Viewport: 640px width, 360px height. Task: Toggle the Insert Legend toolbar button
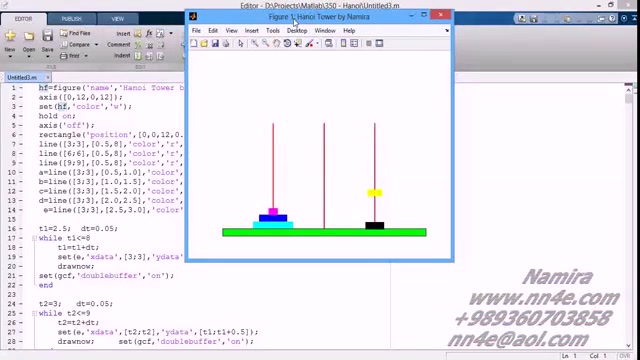click(354, 43)
